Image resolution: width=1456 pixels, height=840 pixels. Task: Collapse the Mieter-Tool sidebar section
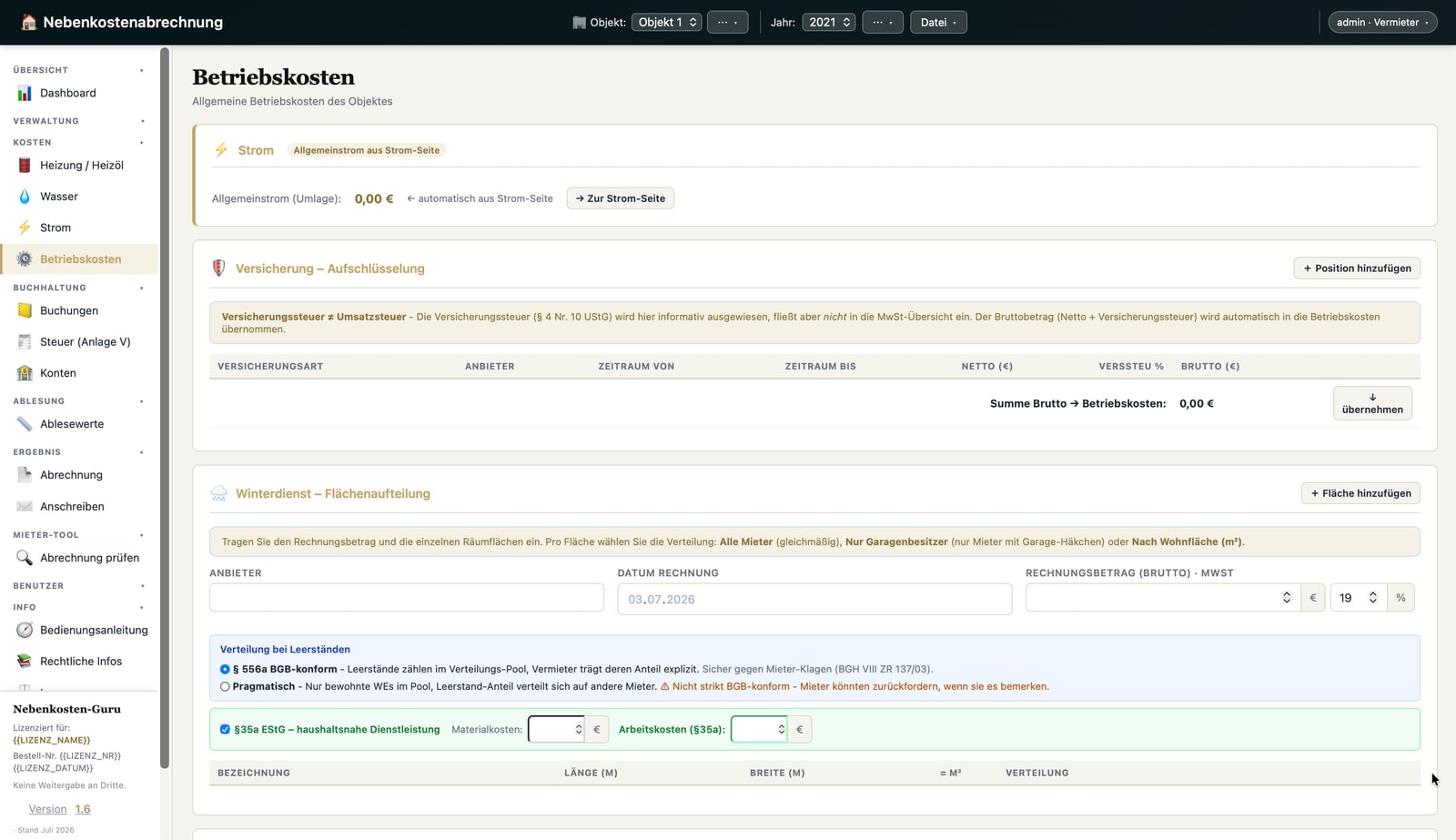pos(78,535)
